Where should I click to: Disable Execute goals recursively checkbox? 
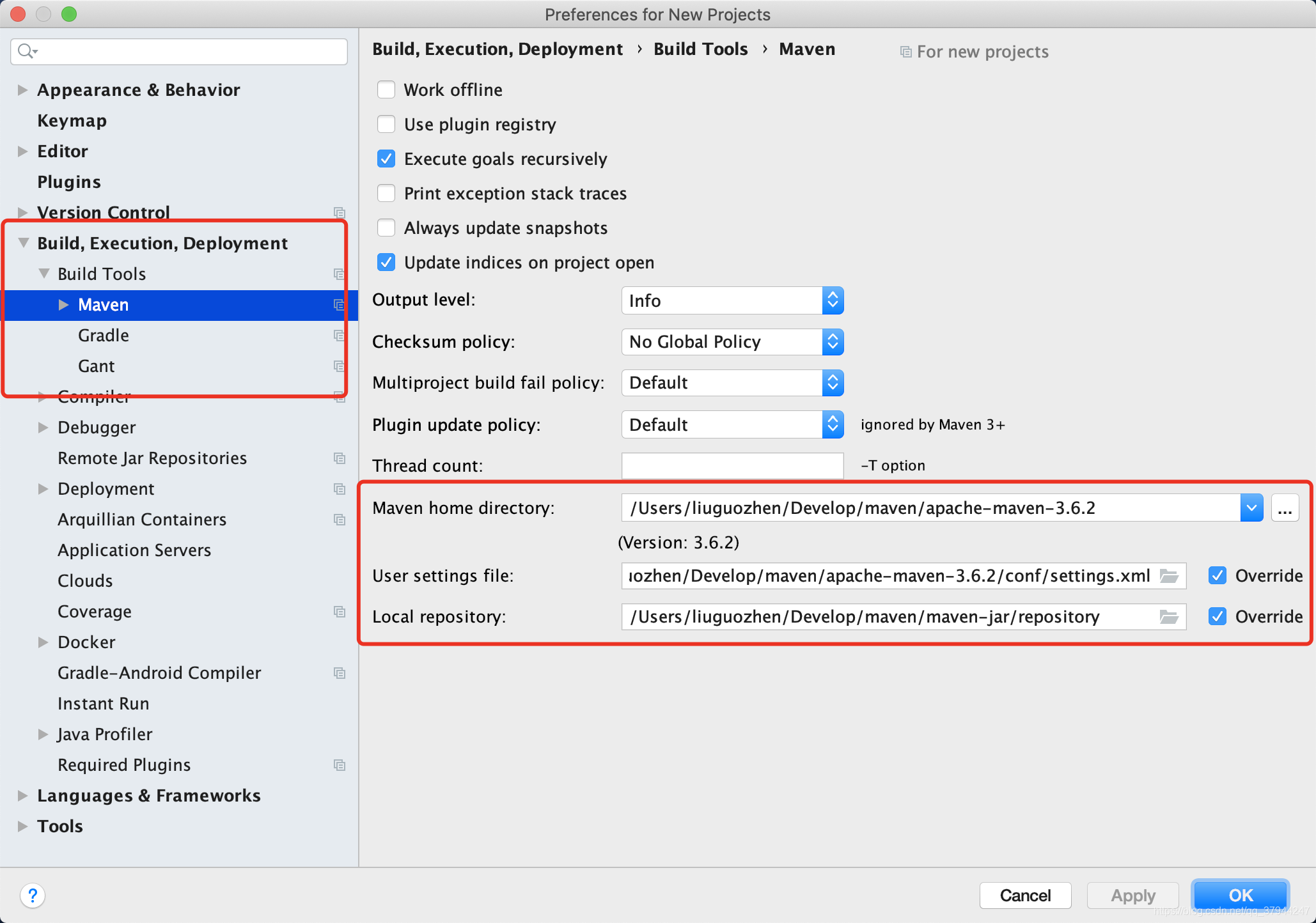point(387,159)
